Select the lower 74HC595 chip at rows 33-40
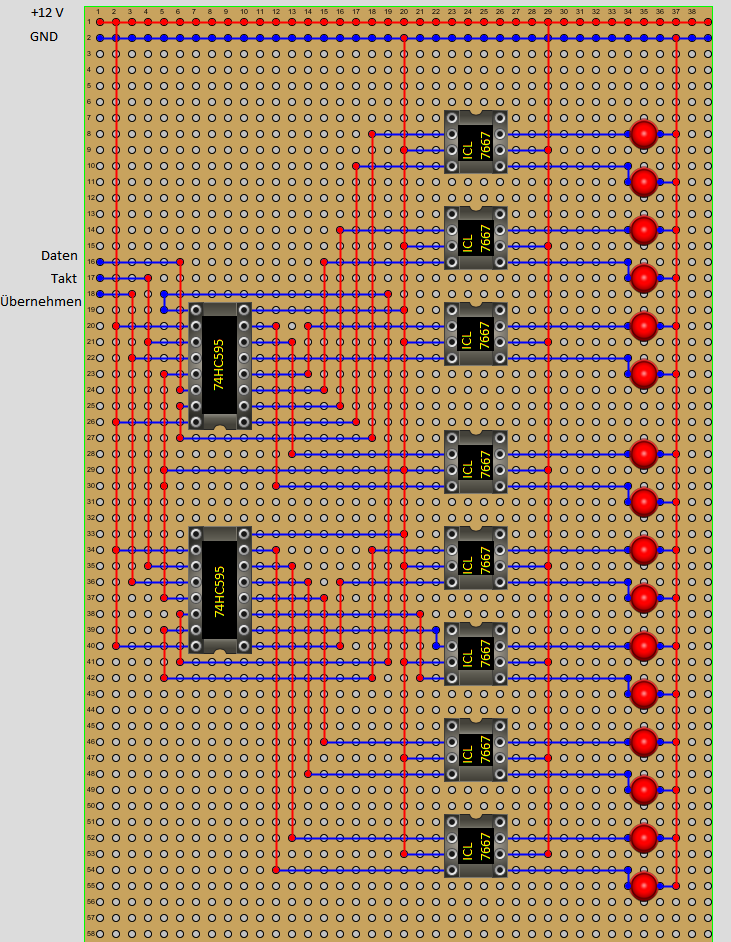This screenshot has height=942, width=731. coord(220,590)
